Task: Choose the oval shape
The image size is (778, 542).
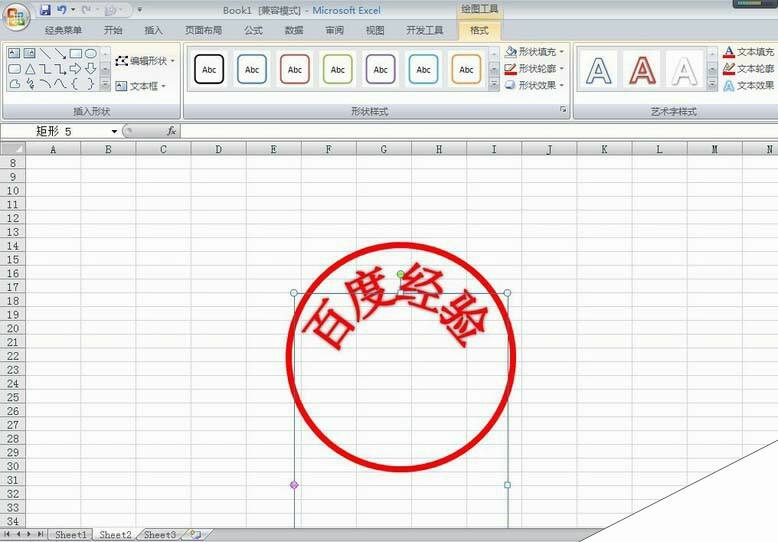Action: click(x=90, y=54)
